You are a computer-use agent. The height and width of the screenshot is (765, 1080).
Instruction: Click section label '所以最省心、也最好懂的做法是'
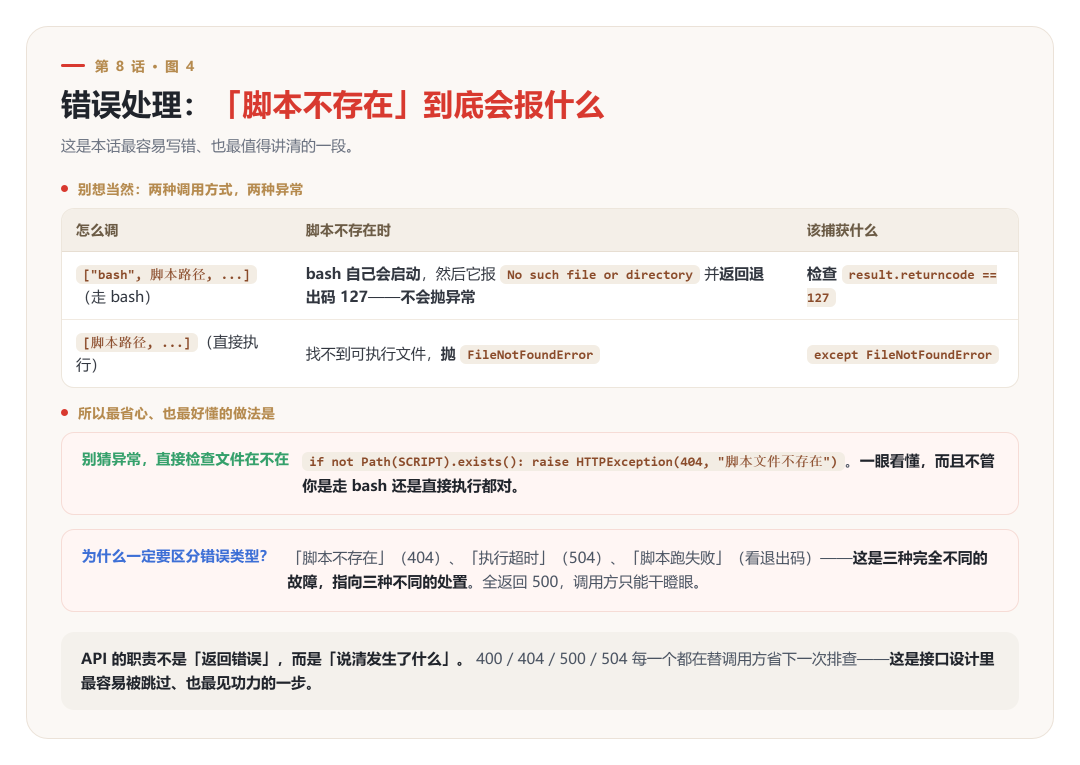click(x=176, y=413)
